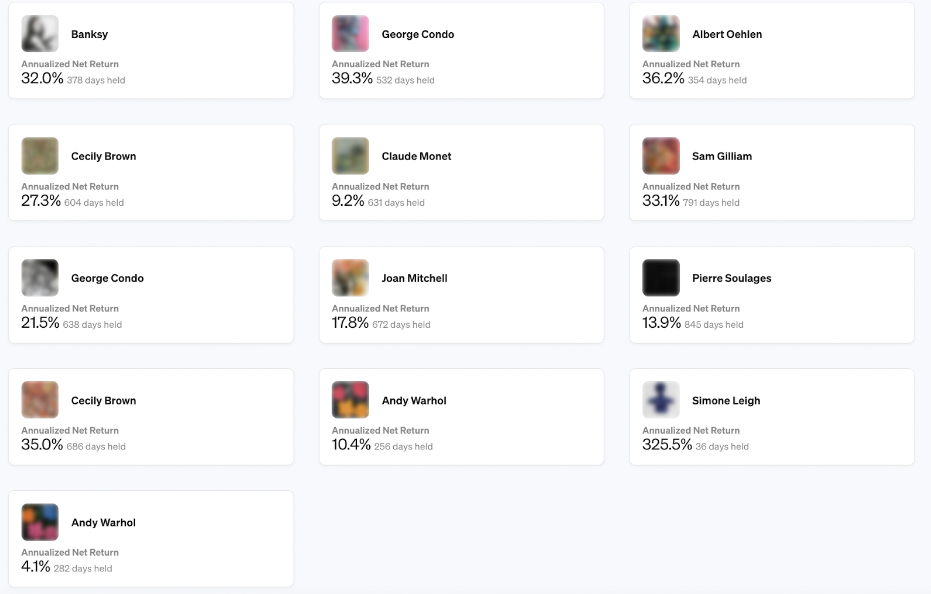Open the Cecily Brown 35.0% return card
The height and width of the screenshot is (594, 931).
(x=151, y=416)
